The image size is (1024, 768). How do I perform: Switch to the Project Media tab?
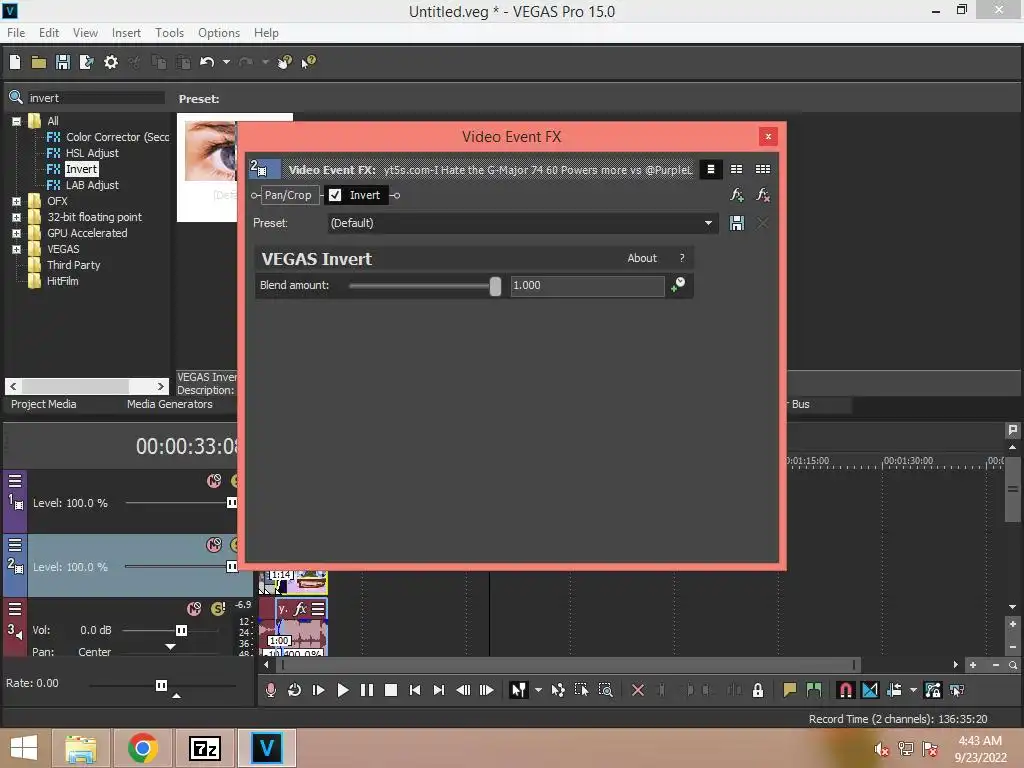tap(44, 404)
